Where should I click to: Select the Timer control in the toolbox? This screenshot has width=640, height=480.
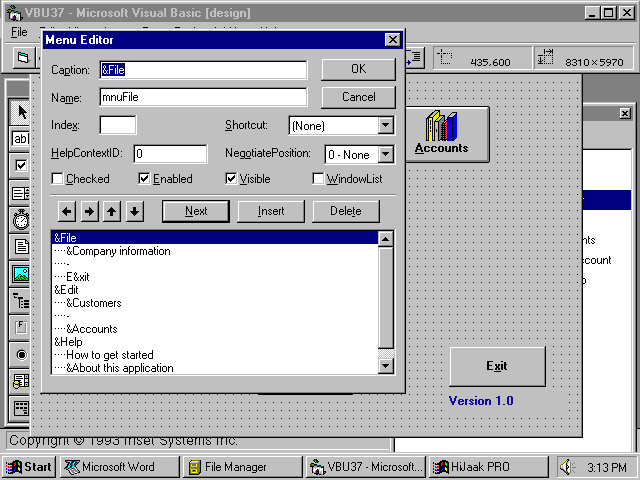(20, 219)
